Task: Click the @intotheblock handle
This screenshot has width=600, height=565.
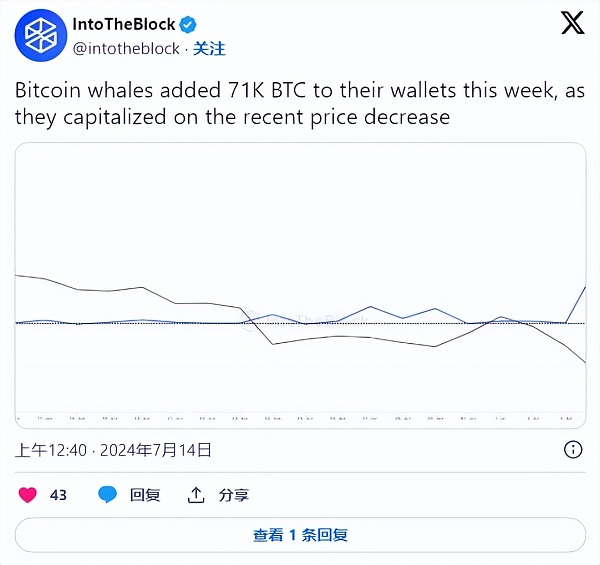Action: pyautogui.click(x=126, y=48)
